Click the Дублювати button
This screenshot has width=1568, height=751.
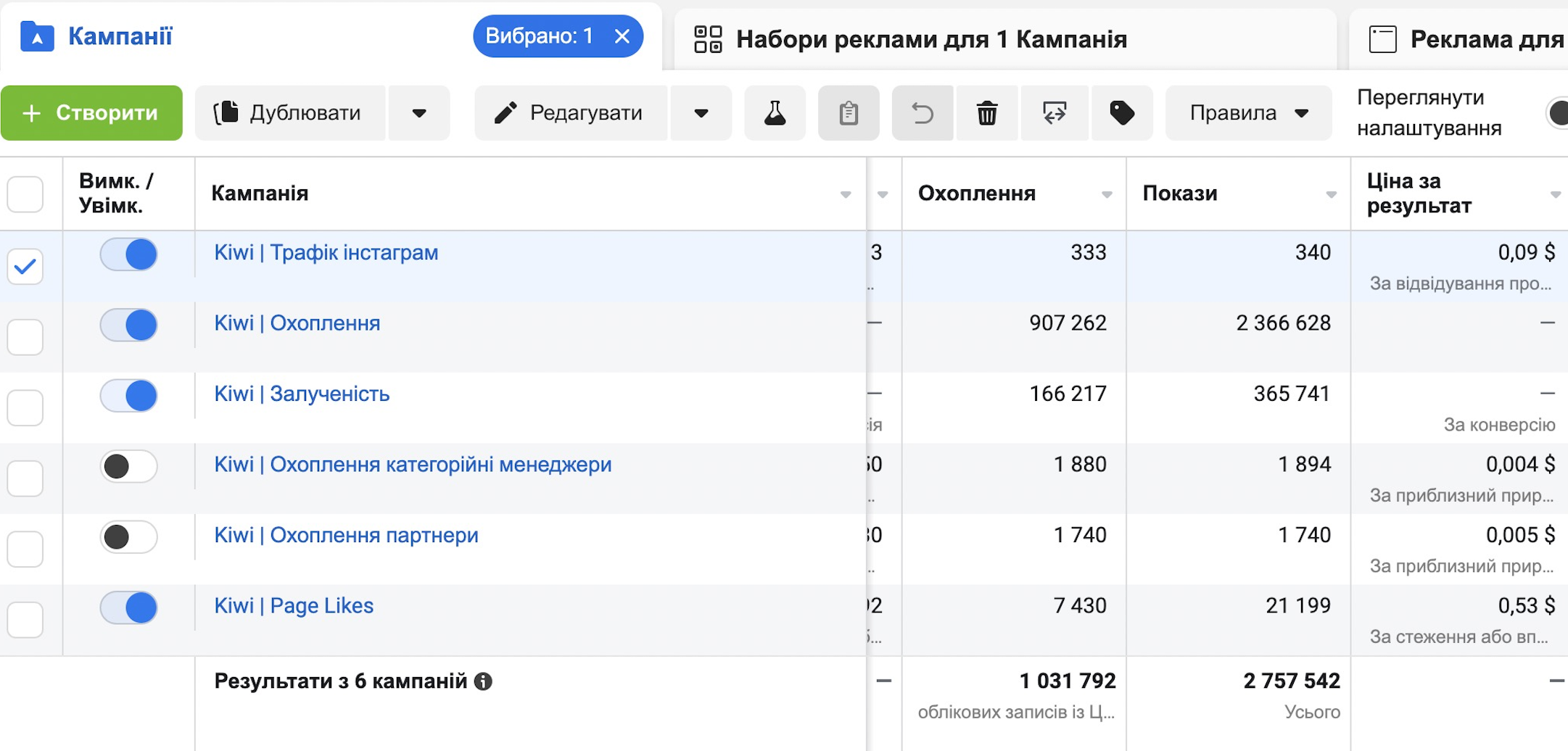point(290,113)
